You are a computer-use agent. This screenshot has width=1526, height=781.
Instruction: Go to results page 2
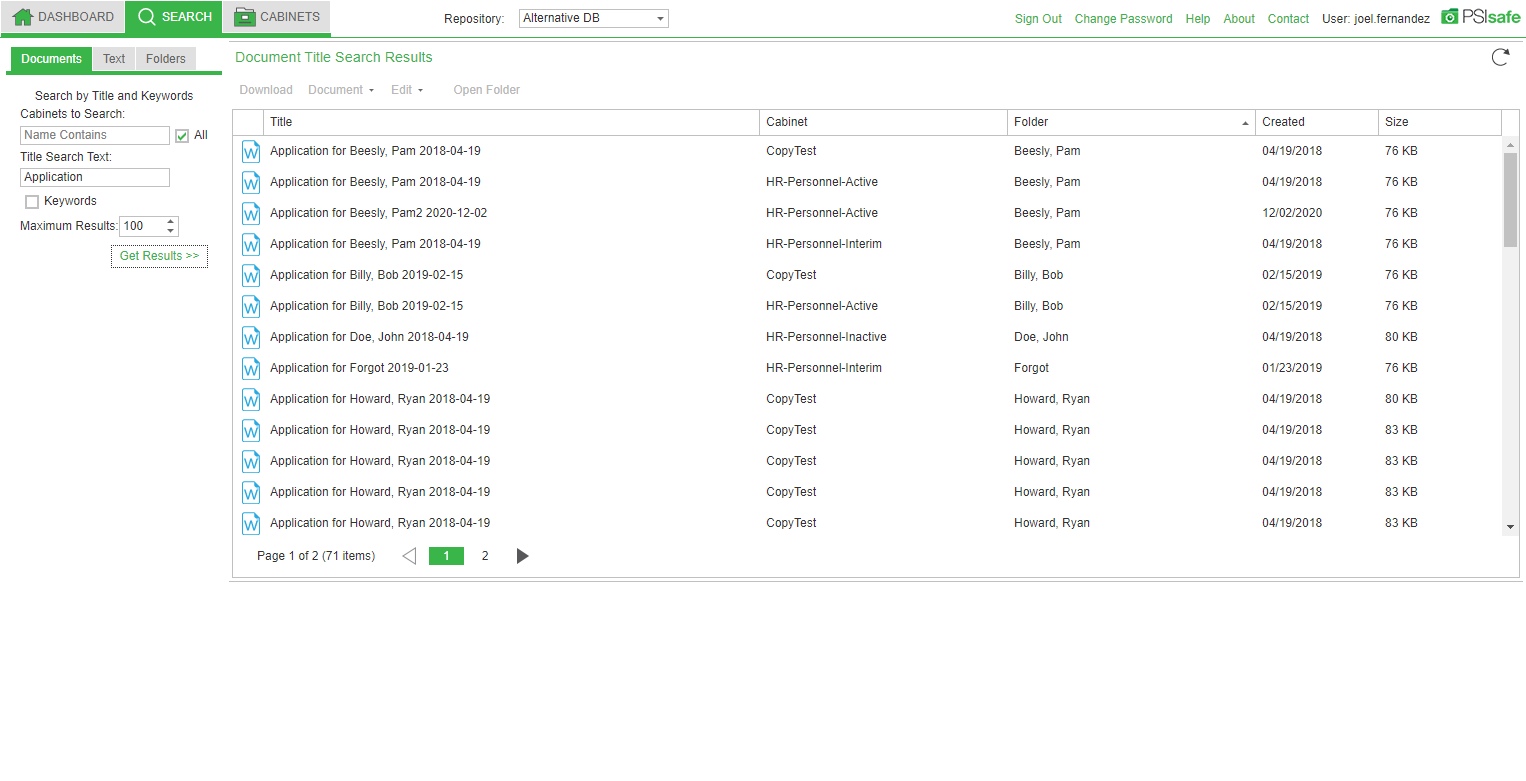click(x=485, y=556)
